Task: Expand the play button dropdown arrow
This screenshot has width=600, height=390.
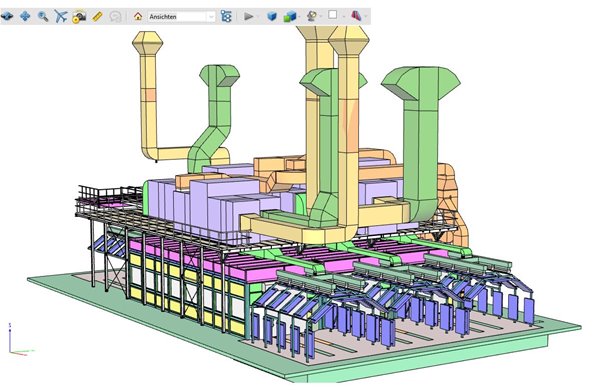Action: (x=258, y=17)
